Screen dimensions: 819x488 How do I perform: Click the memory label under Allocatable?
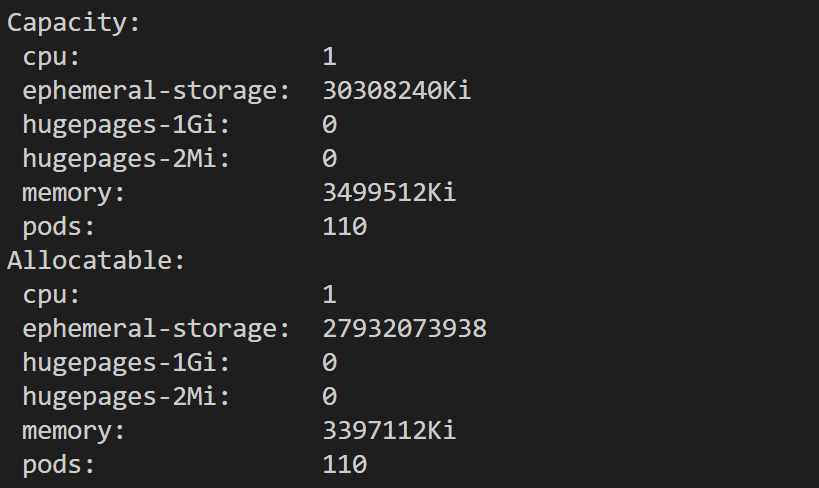(x=75, y=431)
